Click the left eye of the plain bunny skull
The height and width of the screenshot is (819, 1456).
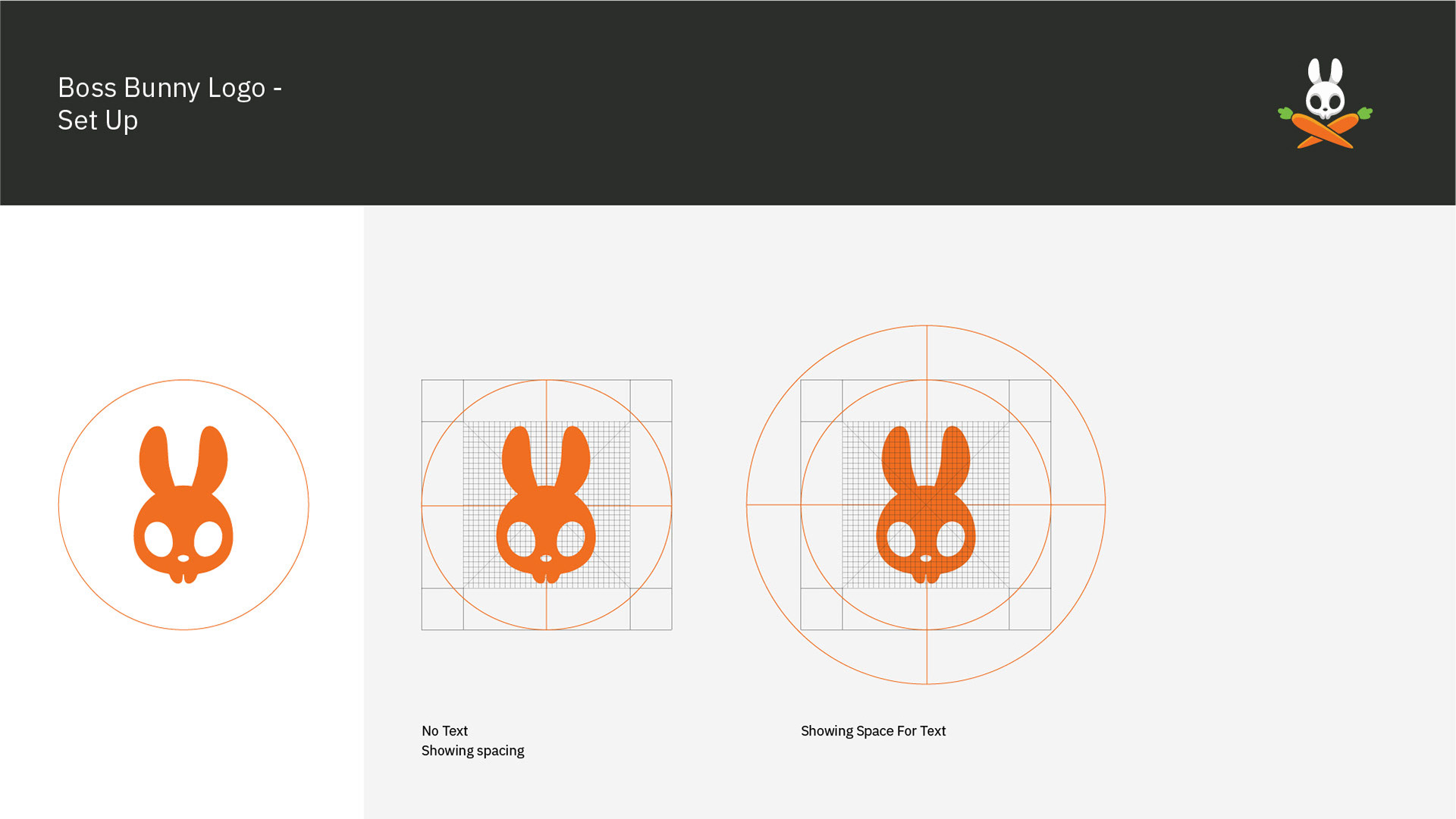tap(158, 539)
